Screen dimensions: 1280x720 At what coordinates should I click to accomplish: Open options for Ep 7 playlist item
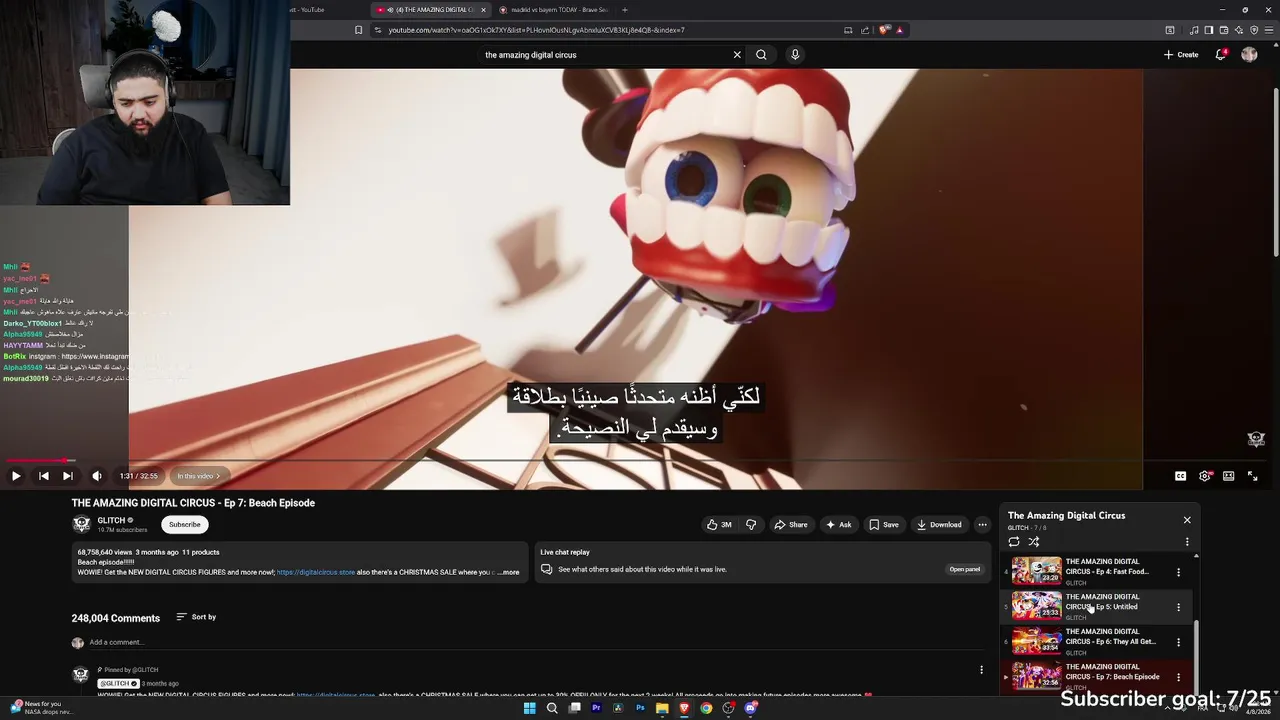pyautogui.click(x=1178, y=677)
